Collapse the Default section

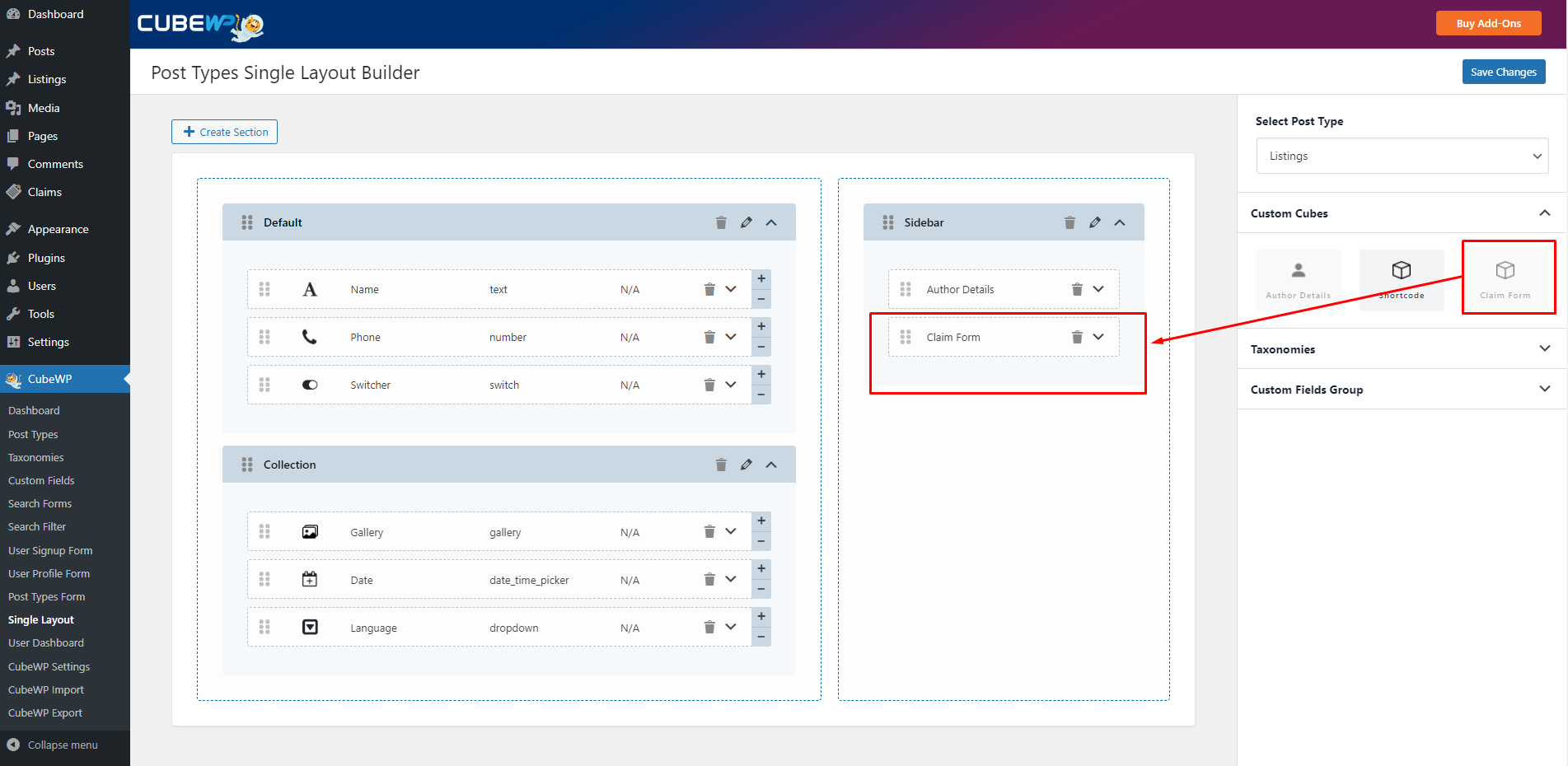pyautogui.click(x=771, y=222)
